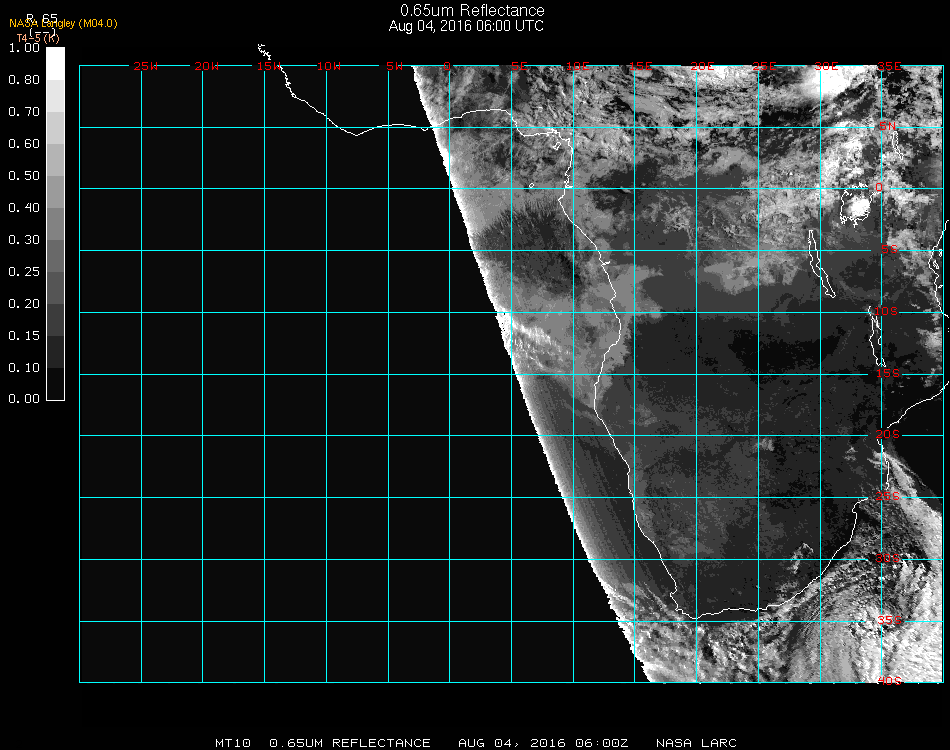Image resolution: width=950 pixels, height=750 pixels.
Task: Click the 25W longitude label
Action: tap(145, 66)
